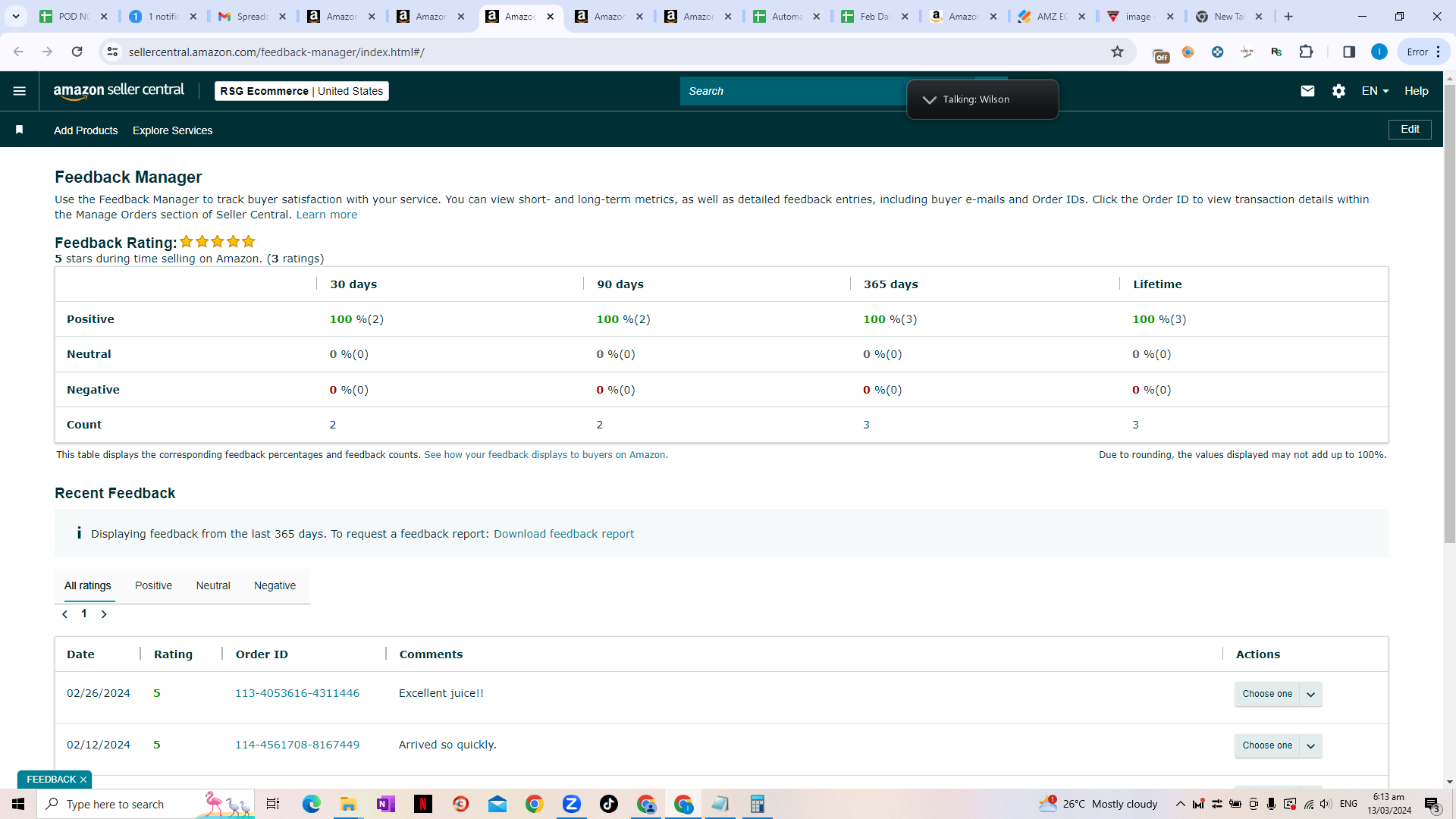This screenshot has height=819, width=1456.
Task: Open order 114-4561708-8167449
Action: coord(297,745)
